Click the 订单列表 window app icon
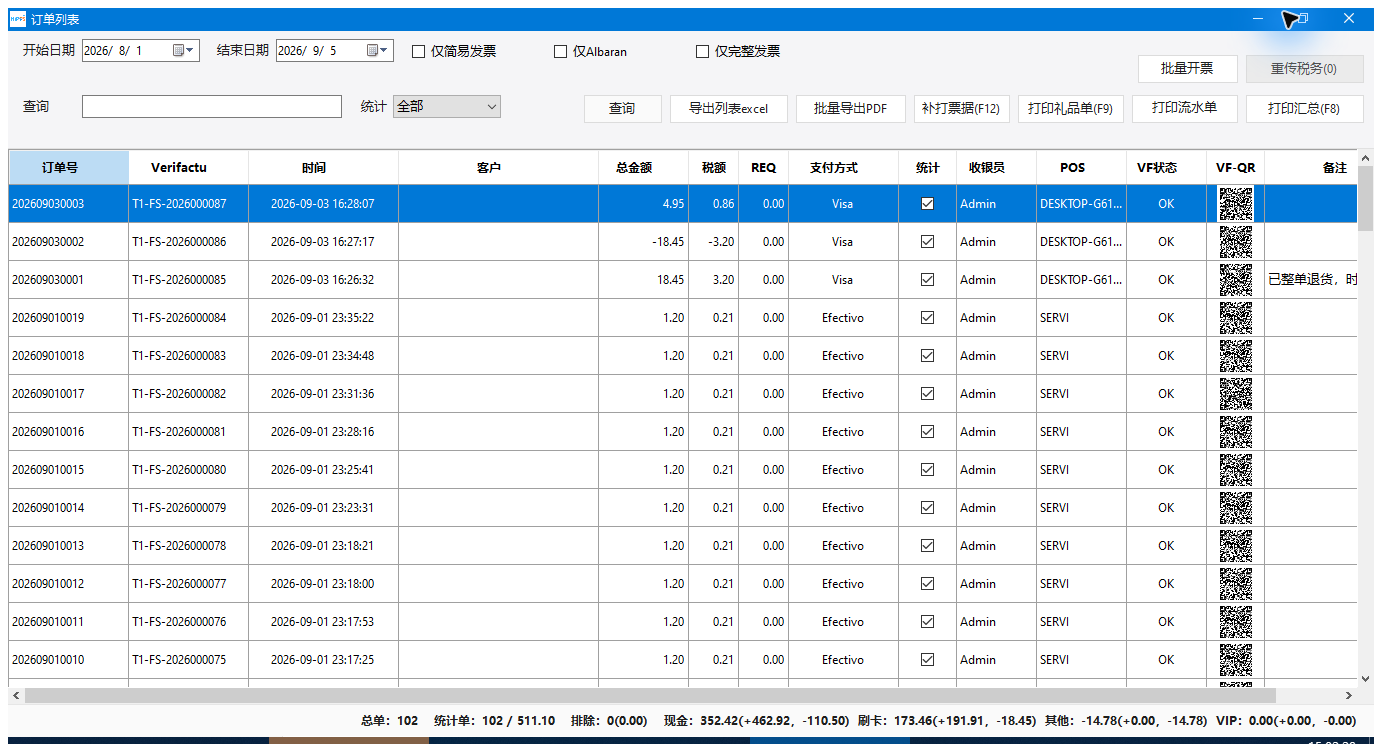 [18, 19]
